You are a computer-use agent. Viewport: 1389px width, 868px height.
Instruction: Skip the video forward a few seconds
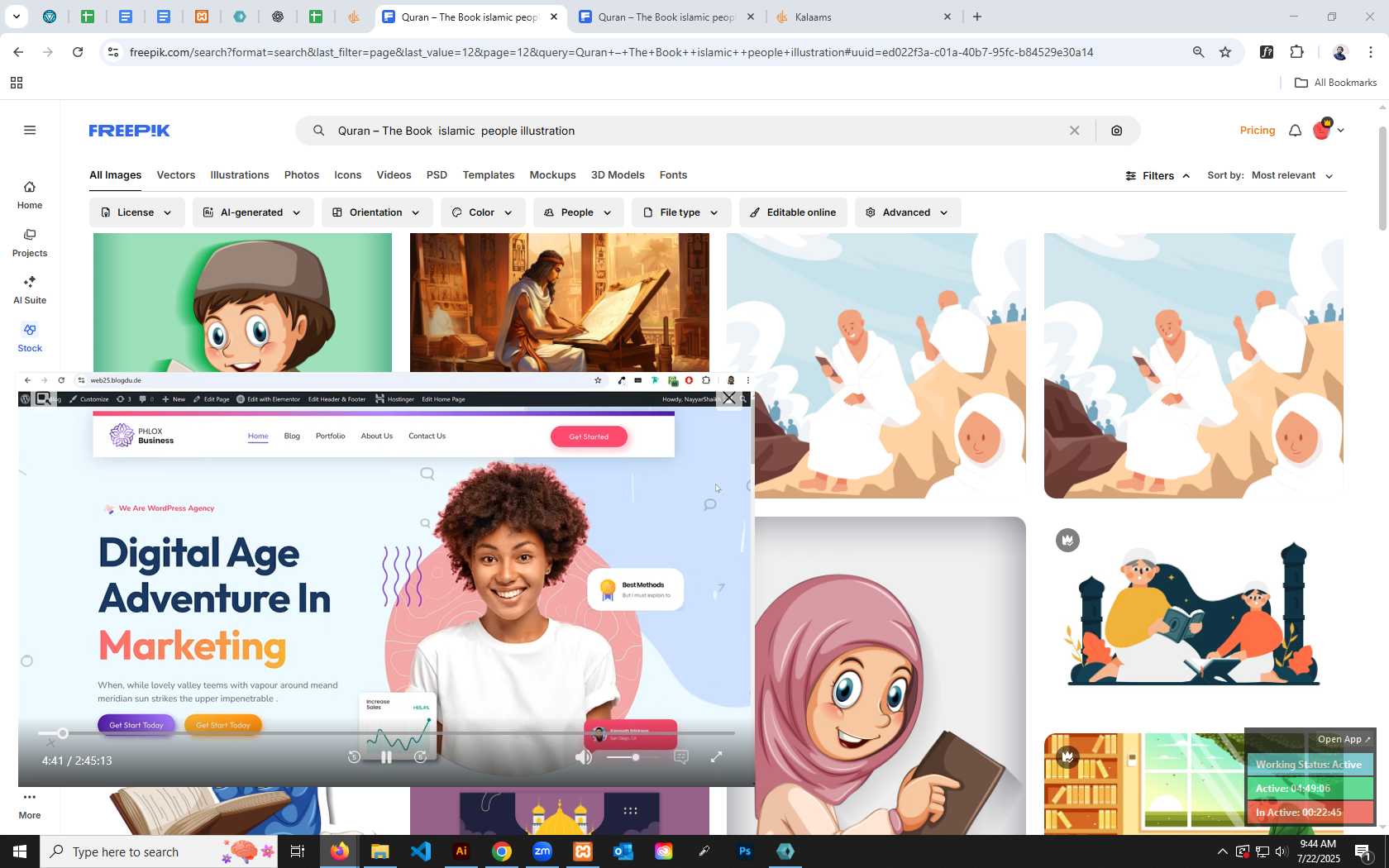[x=420, y=757]
